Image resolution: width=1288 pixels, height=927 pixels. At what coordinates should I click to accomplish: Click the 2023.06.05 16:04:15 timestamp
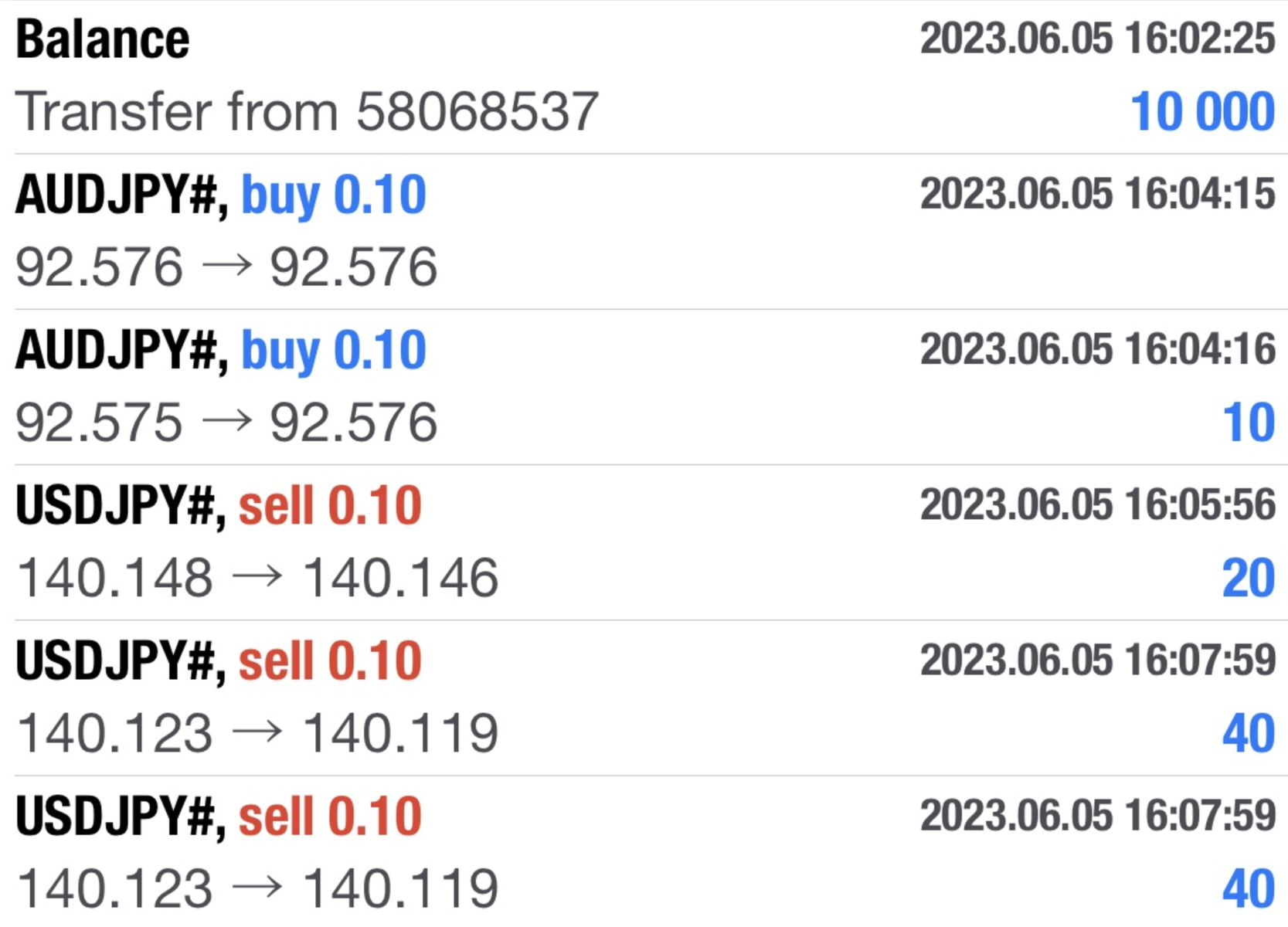click(x=1097, y=194)
